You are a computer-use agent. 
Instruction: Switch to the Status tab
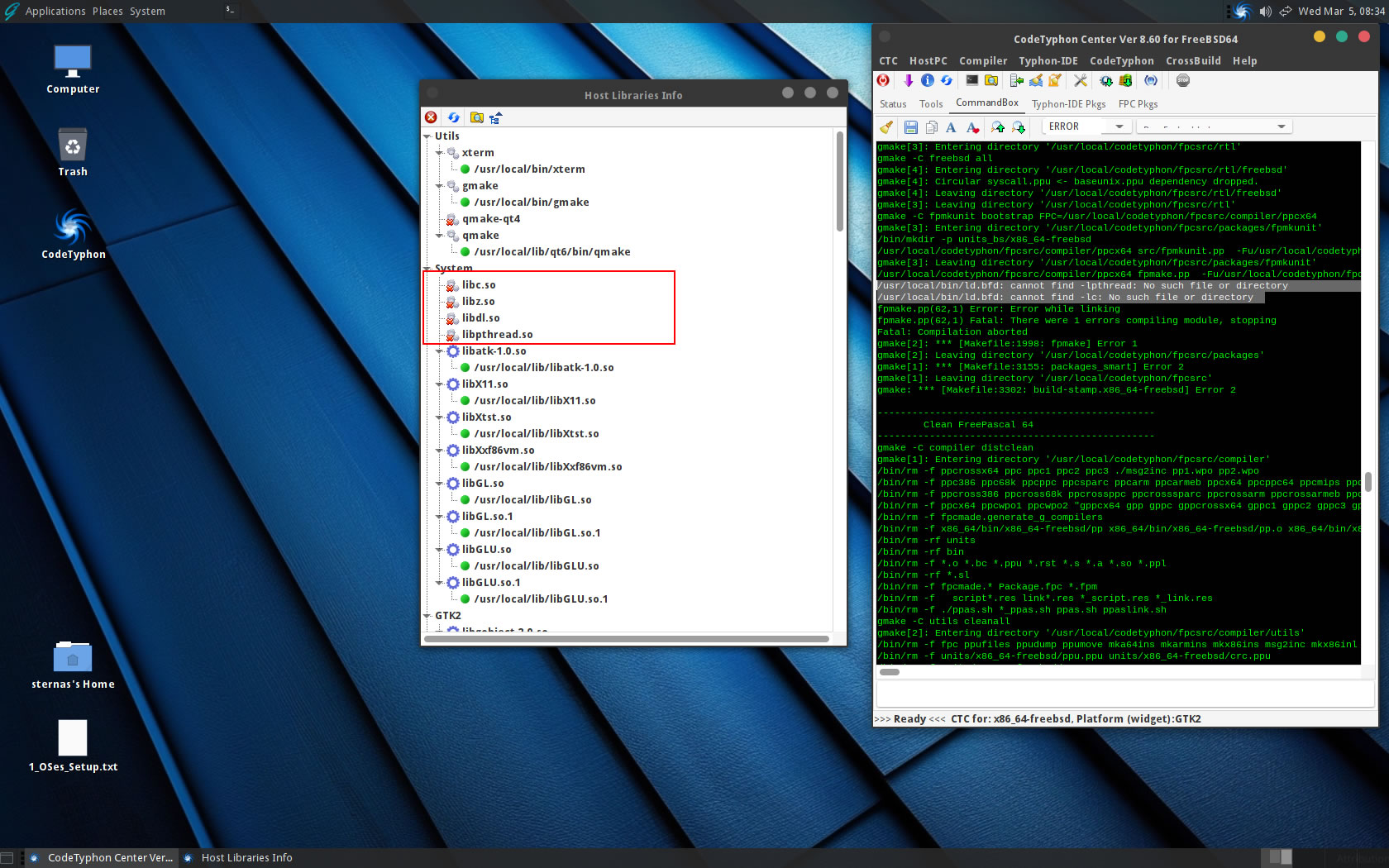point(893,104)
